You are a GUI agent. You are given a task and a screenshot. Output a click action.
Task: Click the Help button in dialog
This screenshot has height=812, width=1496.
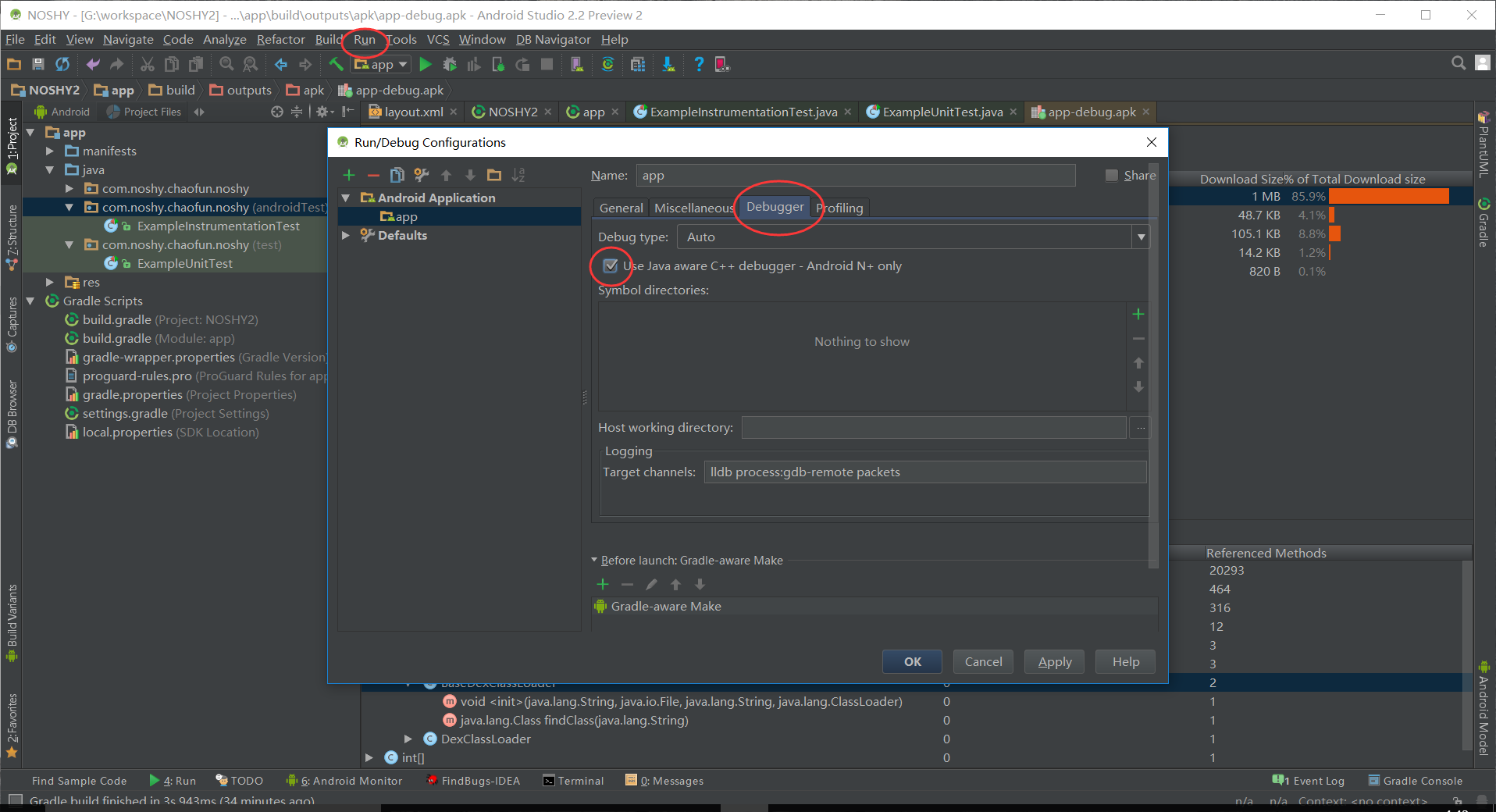tap(1125, 661)
